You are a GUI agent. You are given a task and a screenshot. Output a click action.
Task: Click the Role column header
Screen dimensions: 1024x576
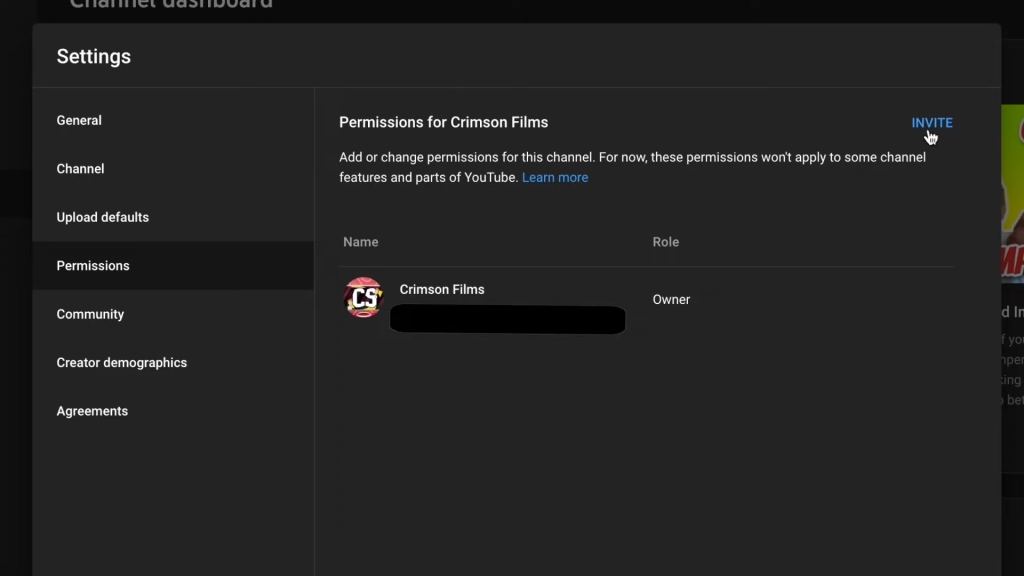tap(665, 242)
